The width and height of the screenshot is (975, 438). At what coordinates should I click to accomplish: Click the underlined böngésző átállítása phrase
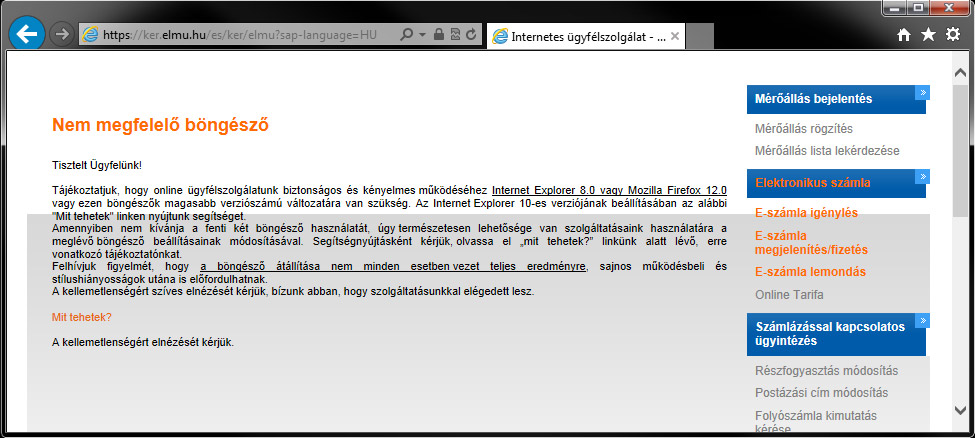392,266
